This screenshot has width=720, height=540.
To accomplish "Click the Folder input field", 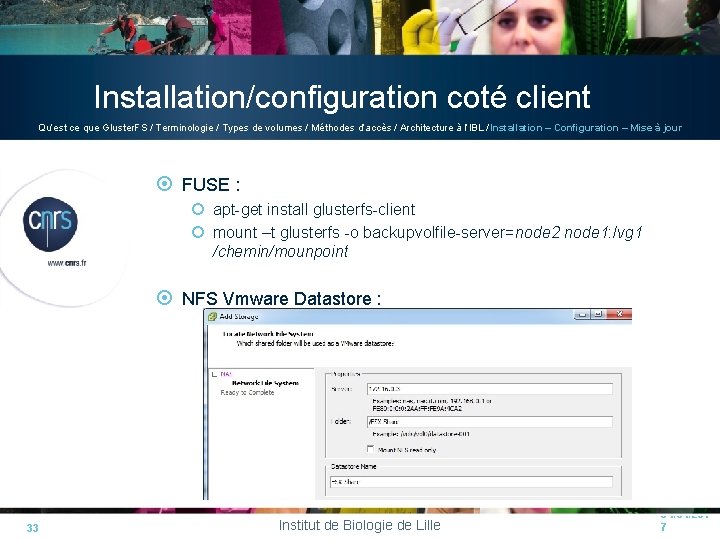I will (489, 422).
